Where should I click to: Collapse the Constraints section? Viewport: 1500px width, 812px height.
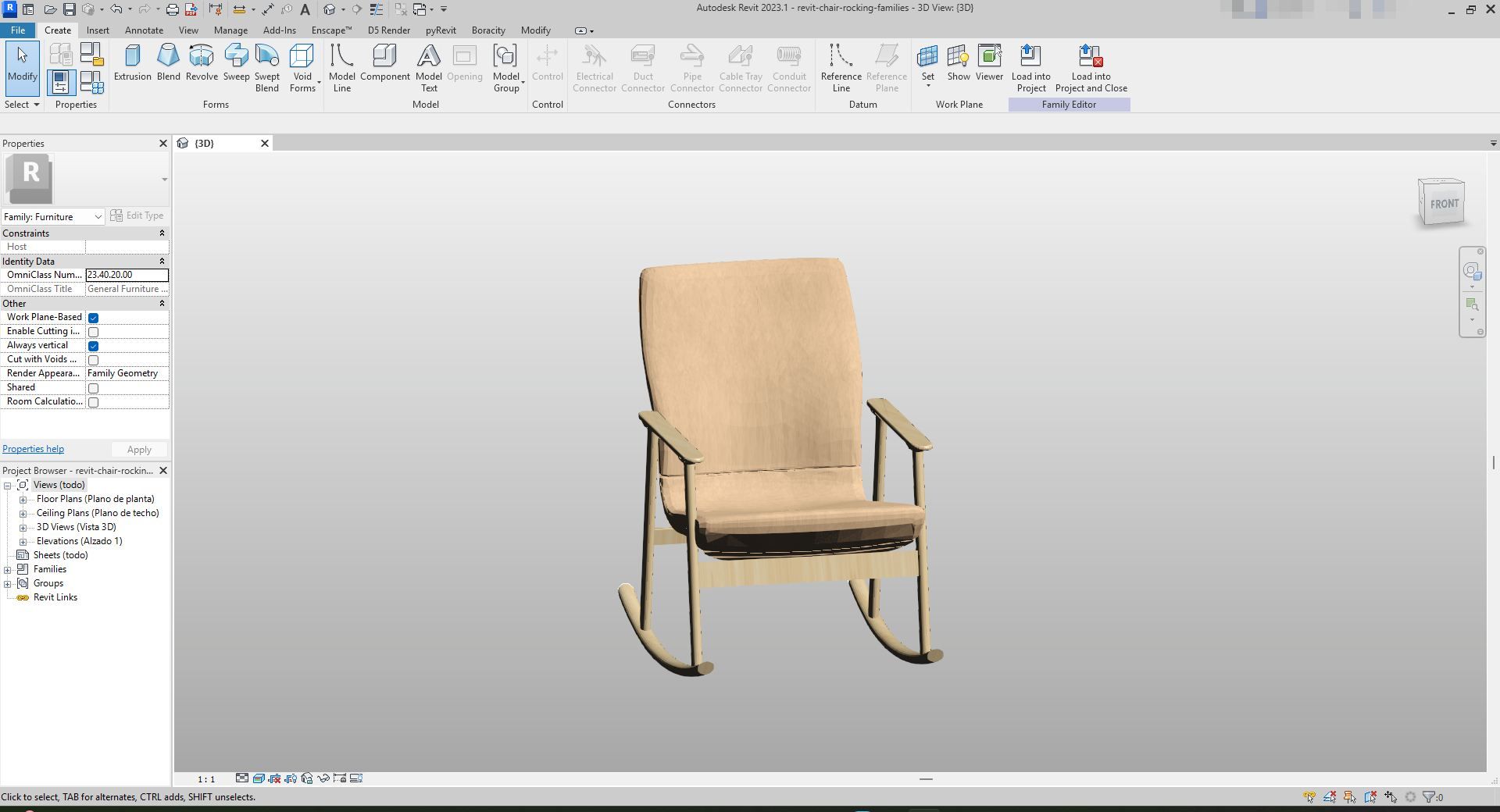162,233
